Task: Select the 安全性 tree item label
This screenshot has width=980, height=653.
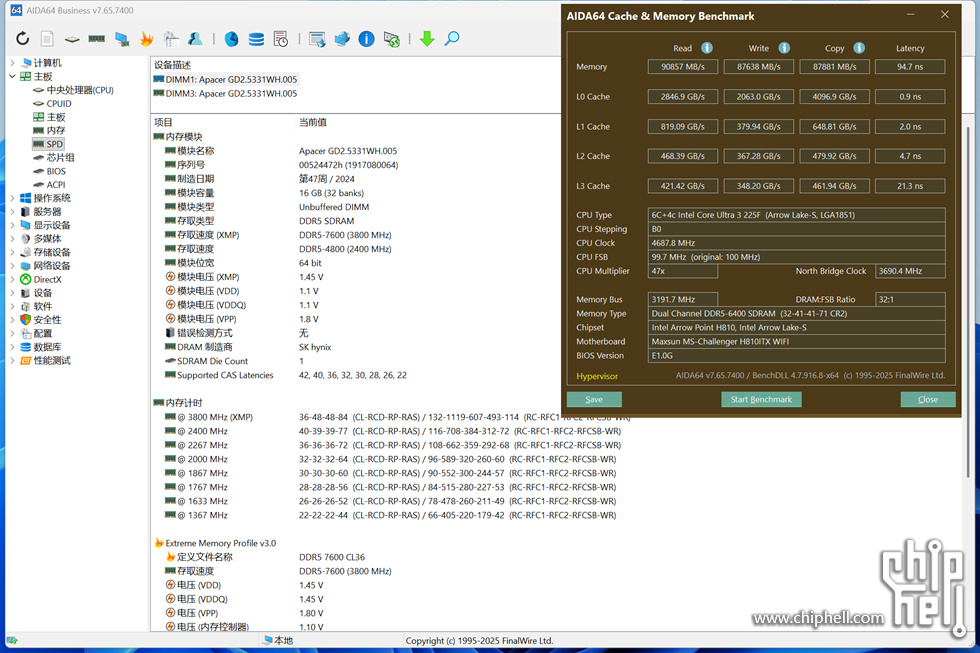Action: tap(48, 320)
